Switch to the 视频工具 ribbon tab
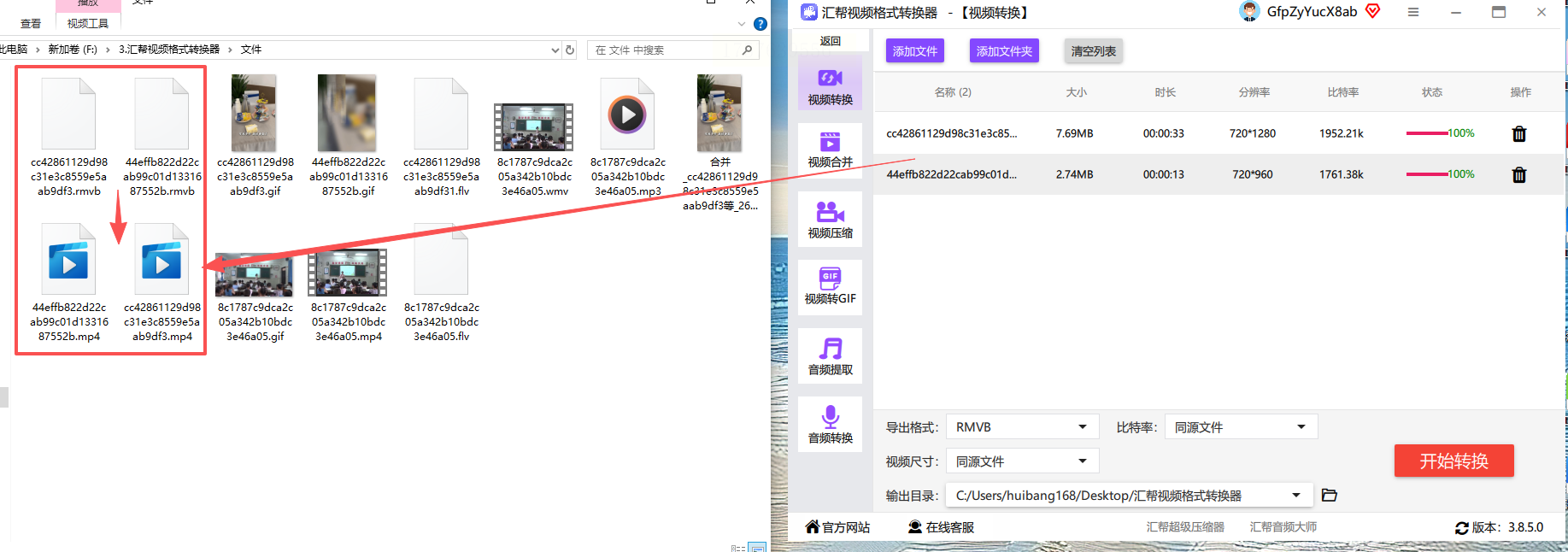The image size is (1568, 552). [x=88, y=23]
